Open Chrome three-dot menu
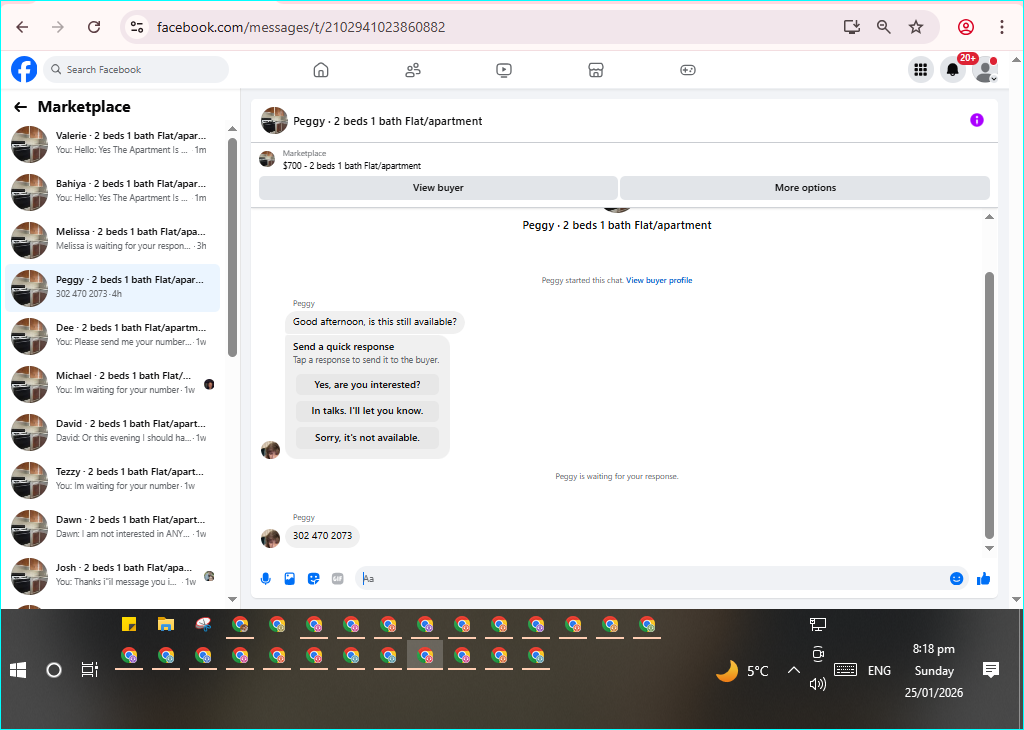 coord(1002,27)
